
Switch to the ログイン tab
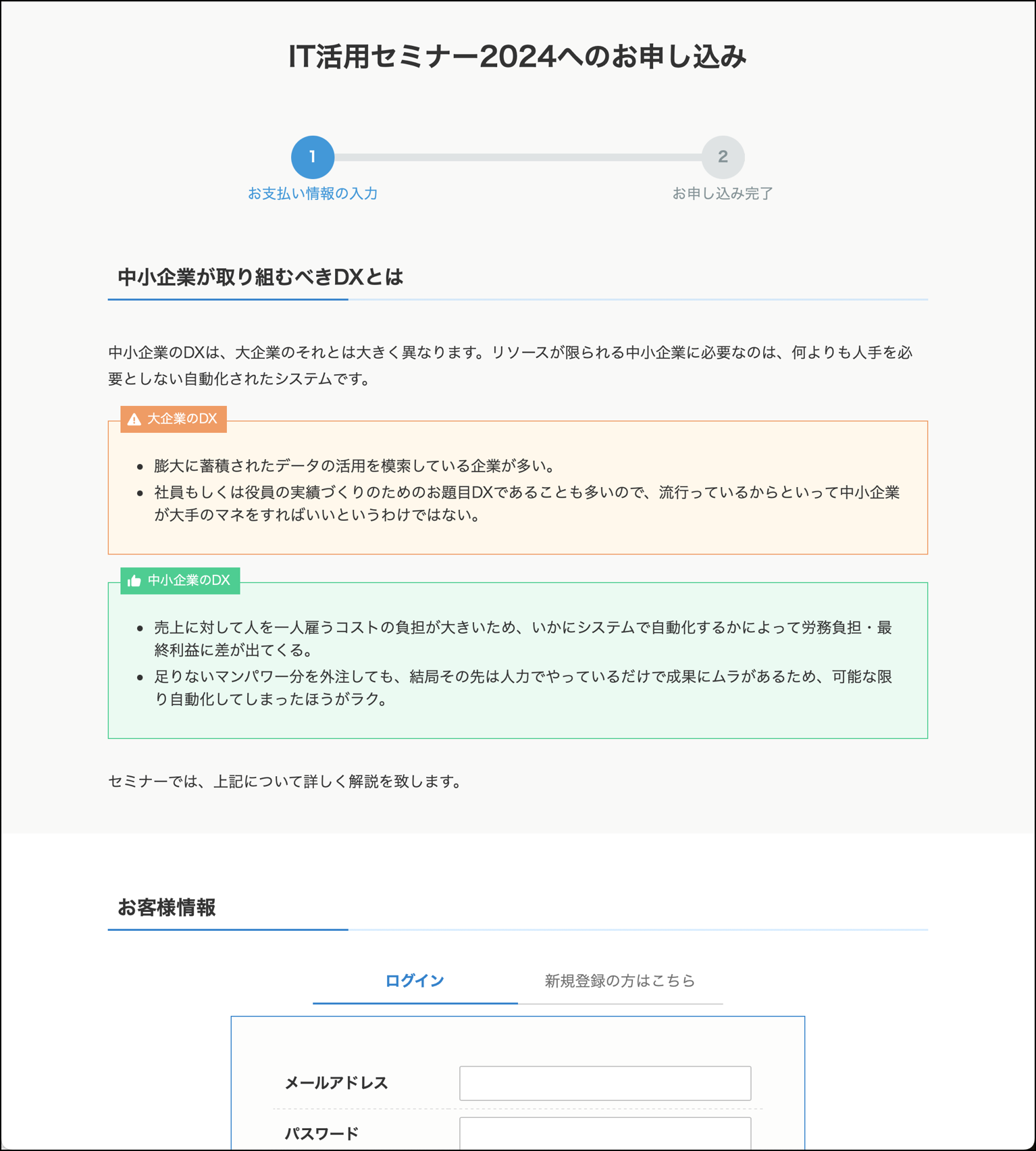click(414, 981)
